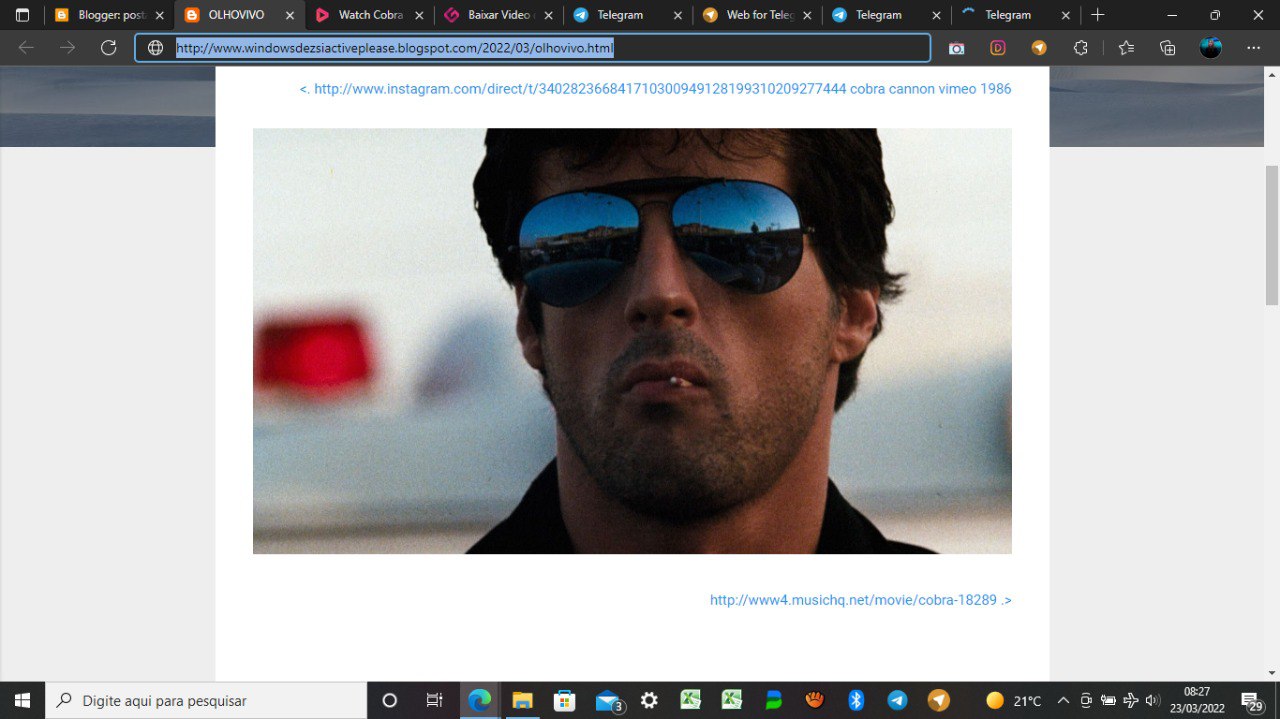Close the OLHOVIVO tab
The height and width of the screenshot is (719, 1280).
[x=289, y=15]
